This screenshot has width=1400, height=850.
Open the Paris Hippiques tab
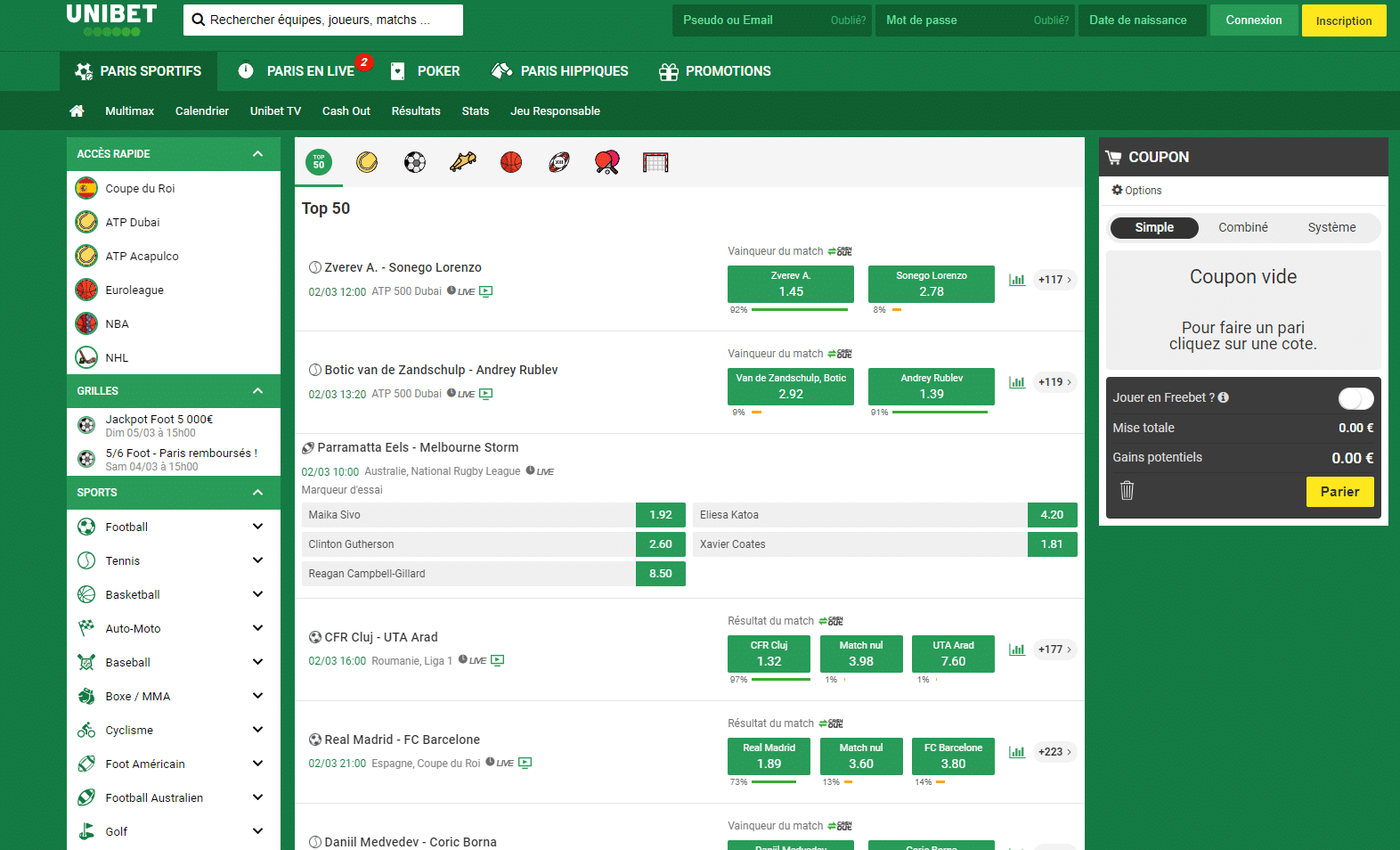(x=560, y=71)
